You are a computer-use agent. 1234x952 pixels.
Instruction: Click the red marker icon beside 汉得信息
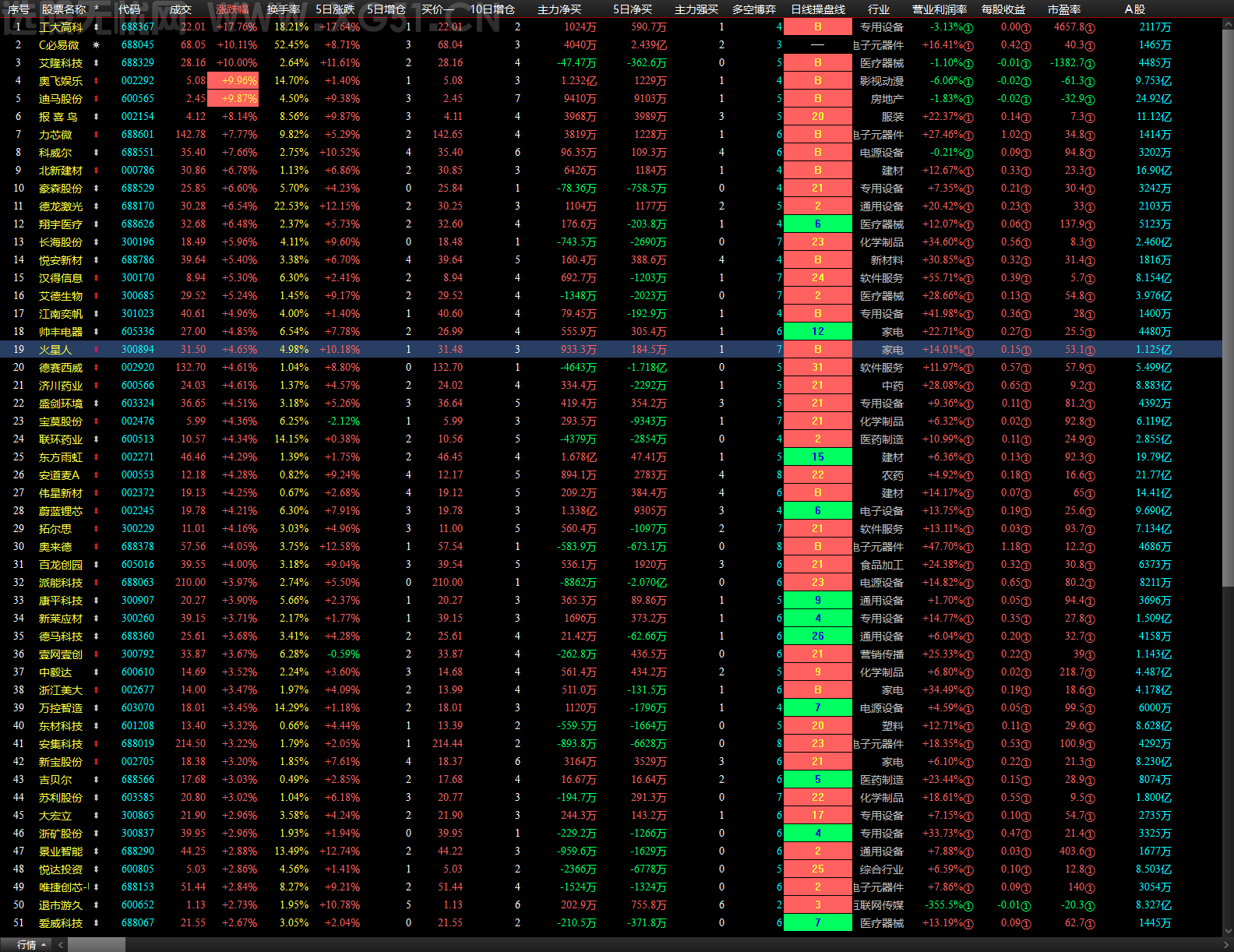click(96, 278)
